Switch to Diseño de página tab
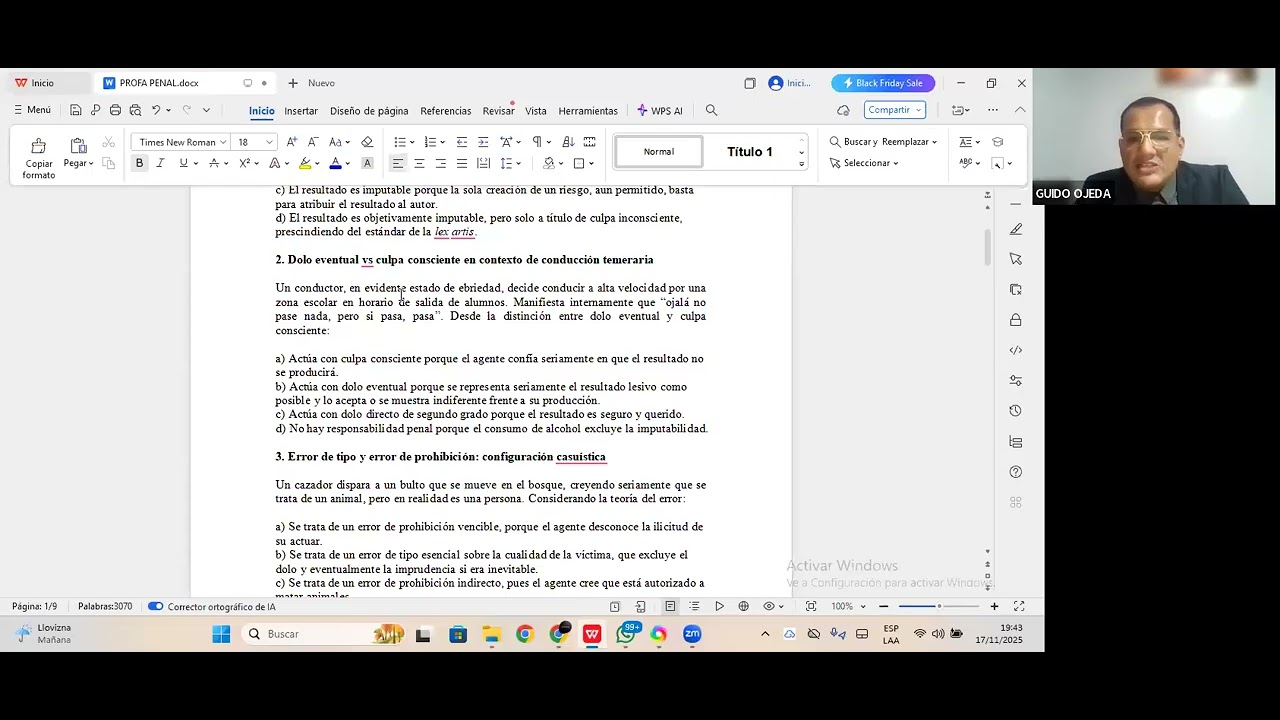 click(369, 111)
